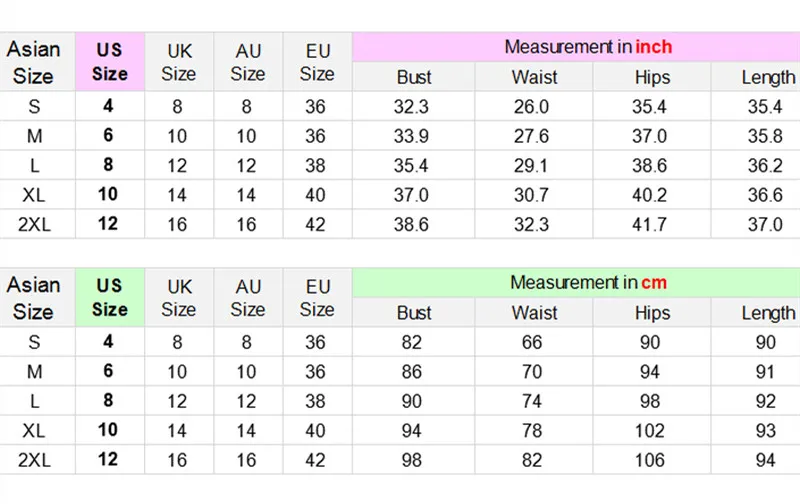Image resolution: width=800 pixels, height=504 pixels.
Task: Click the 33.9 bust measurement cell
Action: pyautogui.click(x=413, y=136)
